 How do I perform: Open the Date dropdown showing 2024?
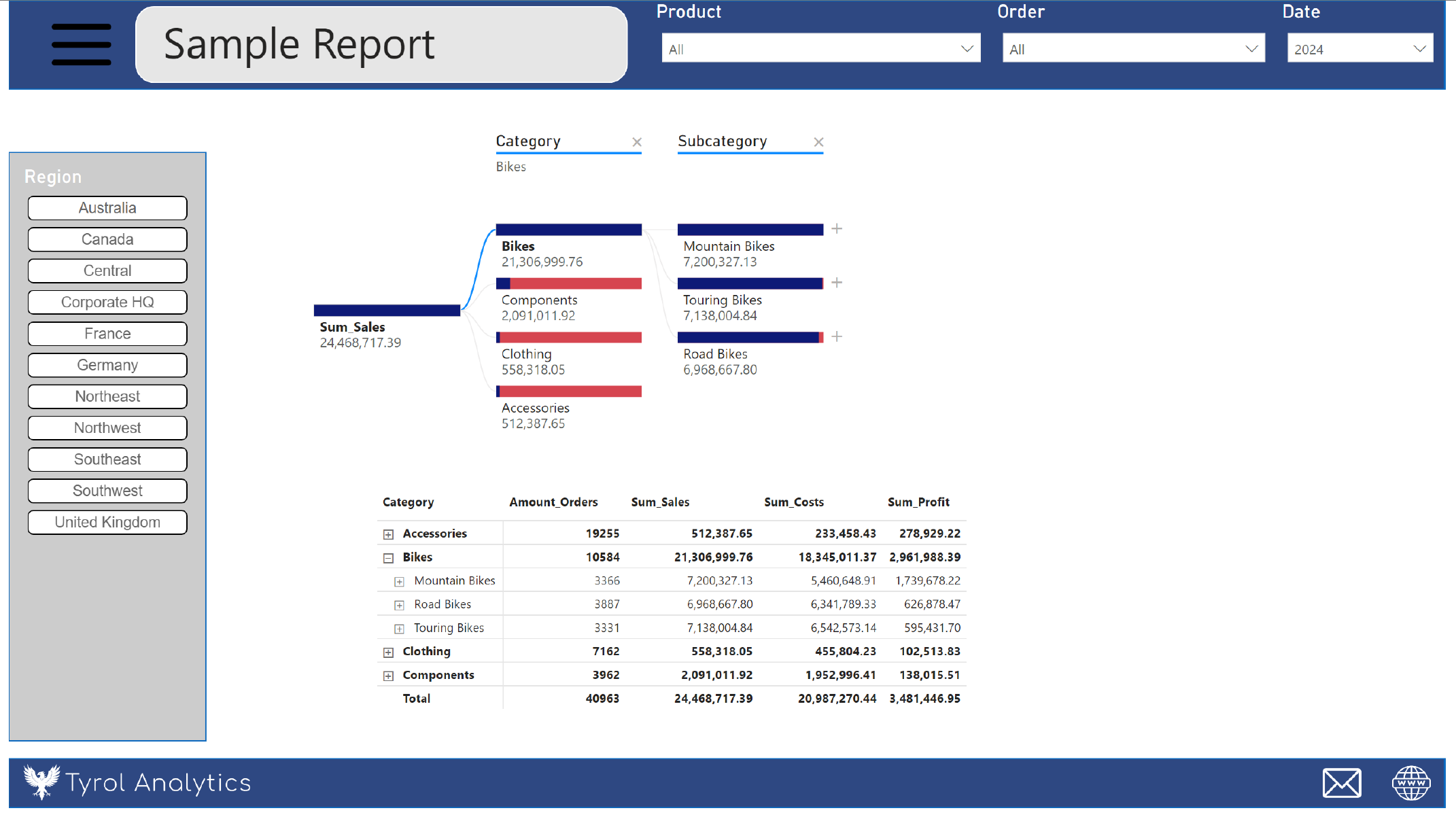tap(1359, 49)
